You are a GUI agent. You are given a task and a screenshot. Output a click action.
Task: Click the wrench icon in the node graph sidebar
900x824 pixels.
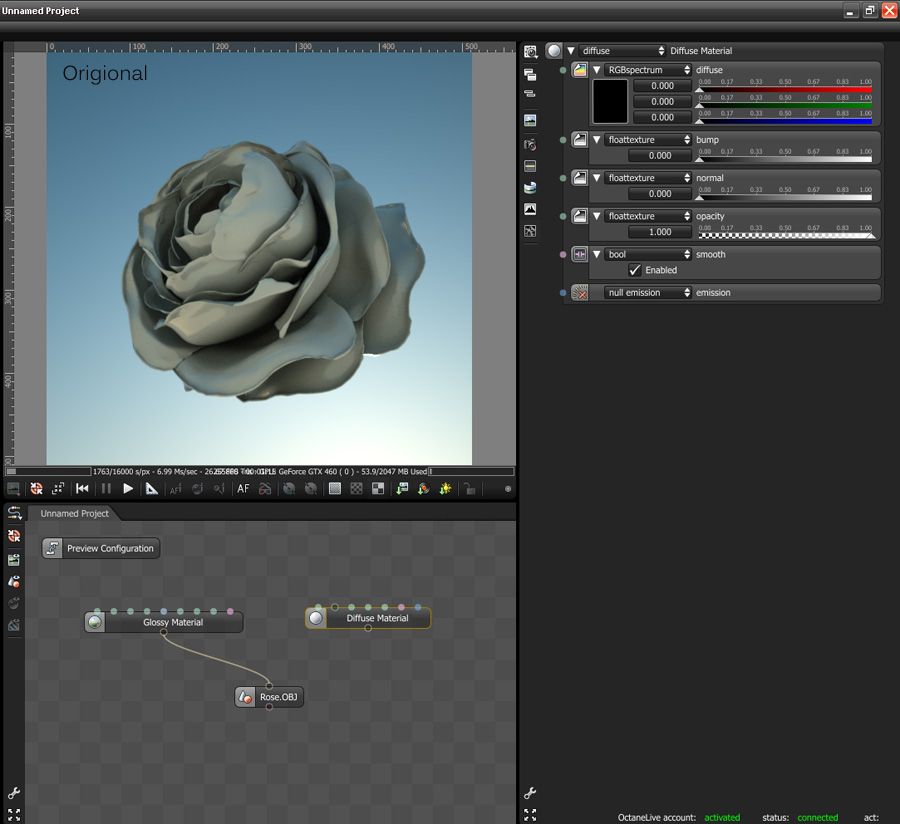pyautogui.click(x=14, y=794)
